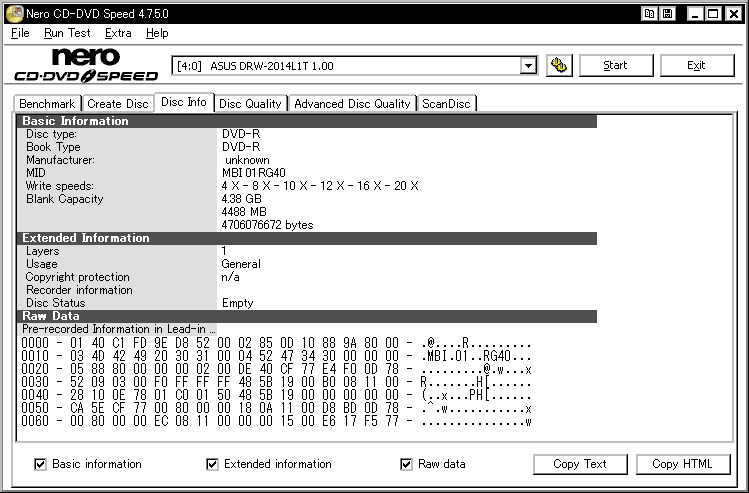Switch to the Disc Quality tab

pyautogui.click(x=250, y=104)
